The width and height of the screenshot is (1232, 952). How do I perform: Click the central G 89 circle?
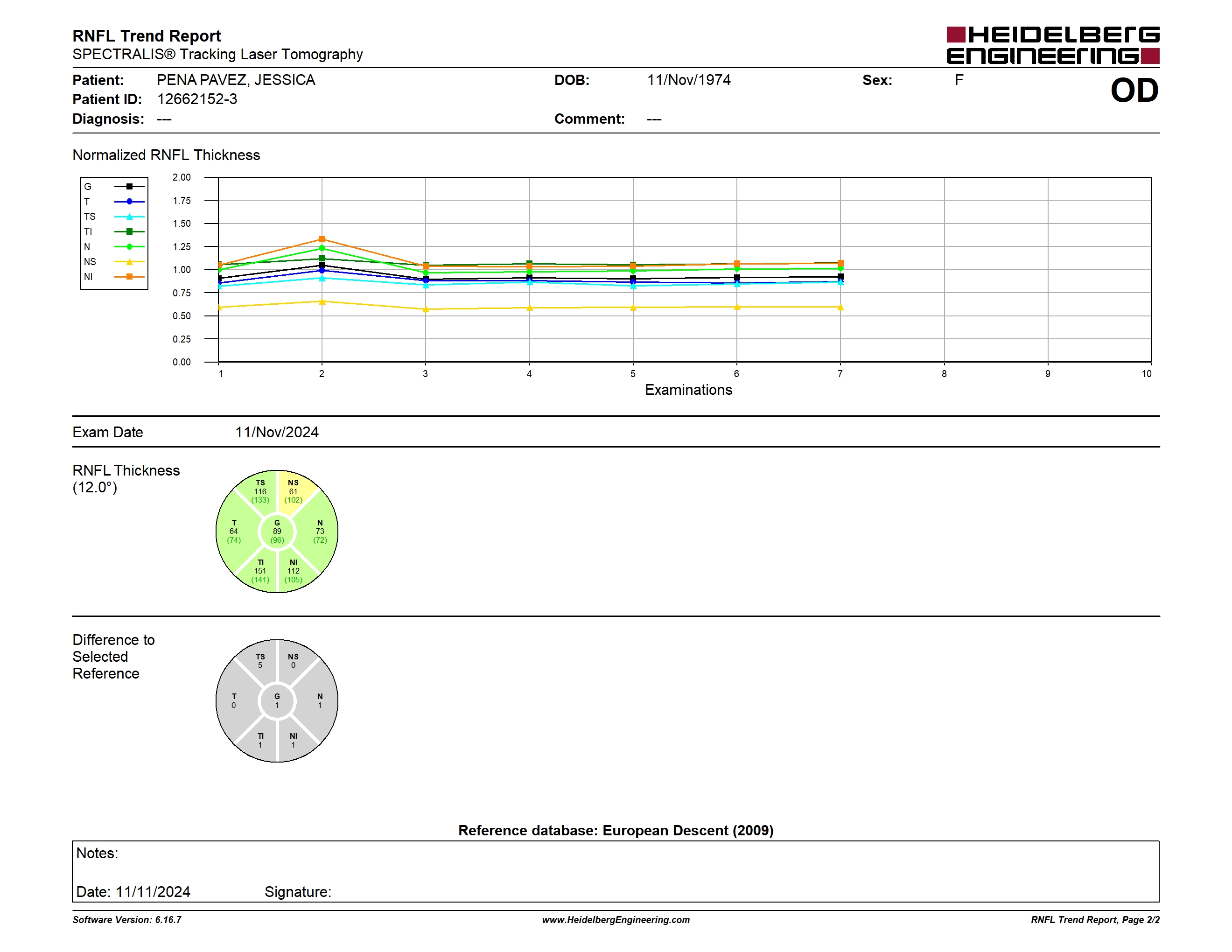[x=277, y=531]
